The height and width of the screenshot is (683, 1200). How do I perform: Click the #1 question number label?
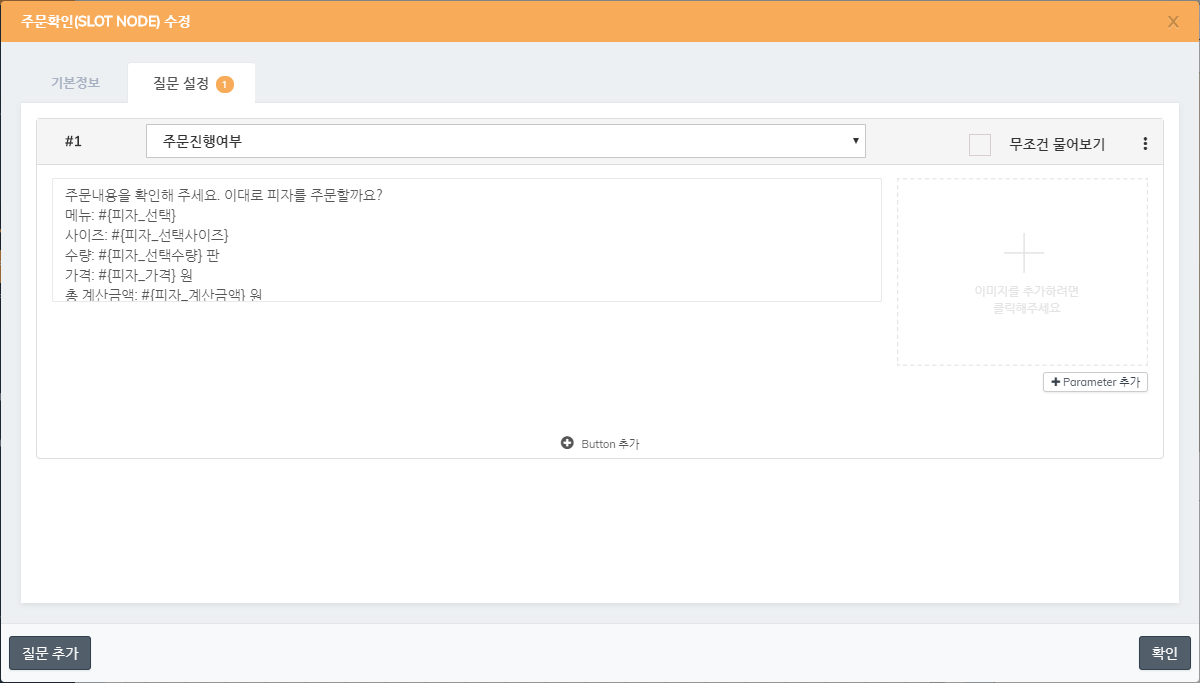pyautogui.click(x=73, y=142)
